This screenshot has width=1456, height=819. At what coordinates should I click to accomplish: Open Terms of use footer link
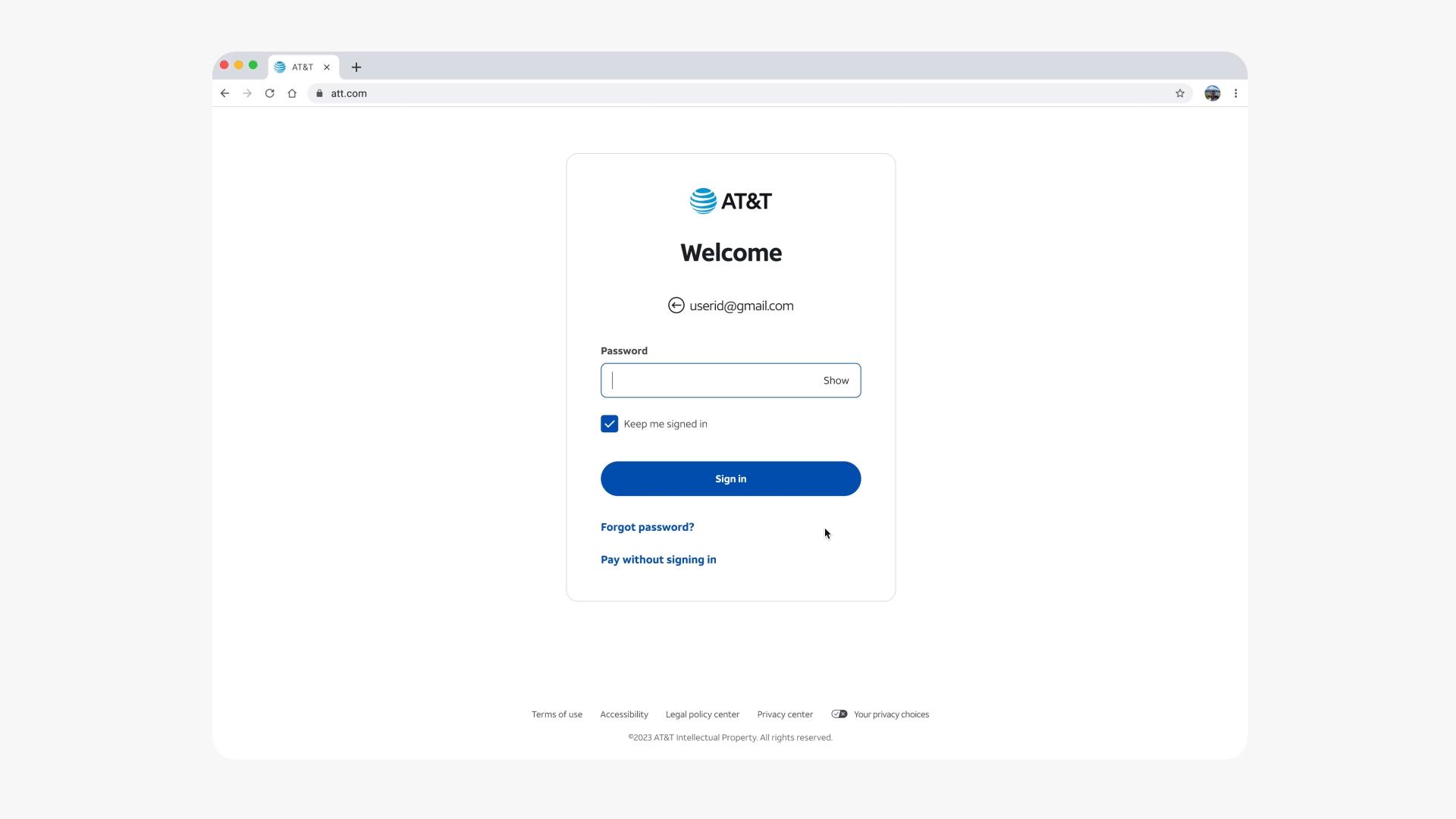coord(557,714)
